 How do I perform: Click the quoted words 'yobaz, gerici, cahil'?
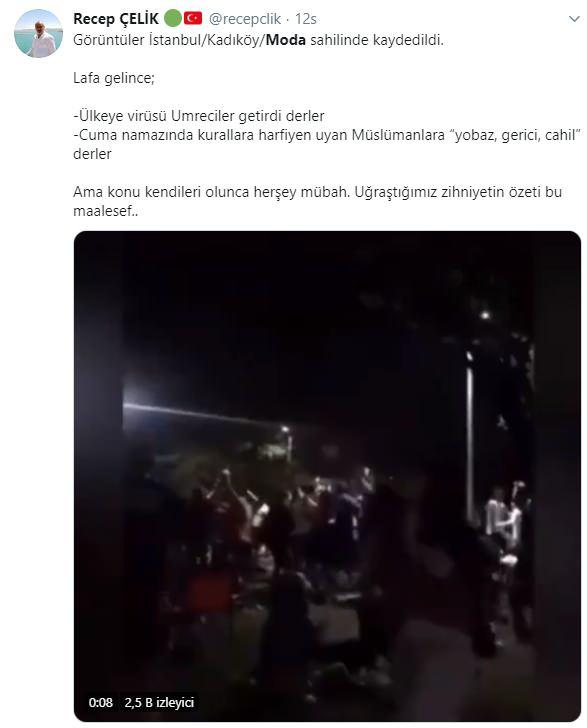click(515, 135)
